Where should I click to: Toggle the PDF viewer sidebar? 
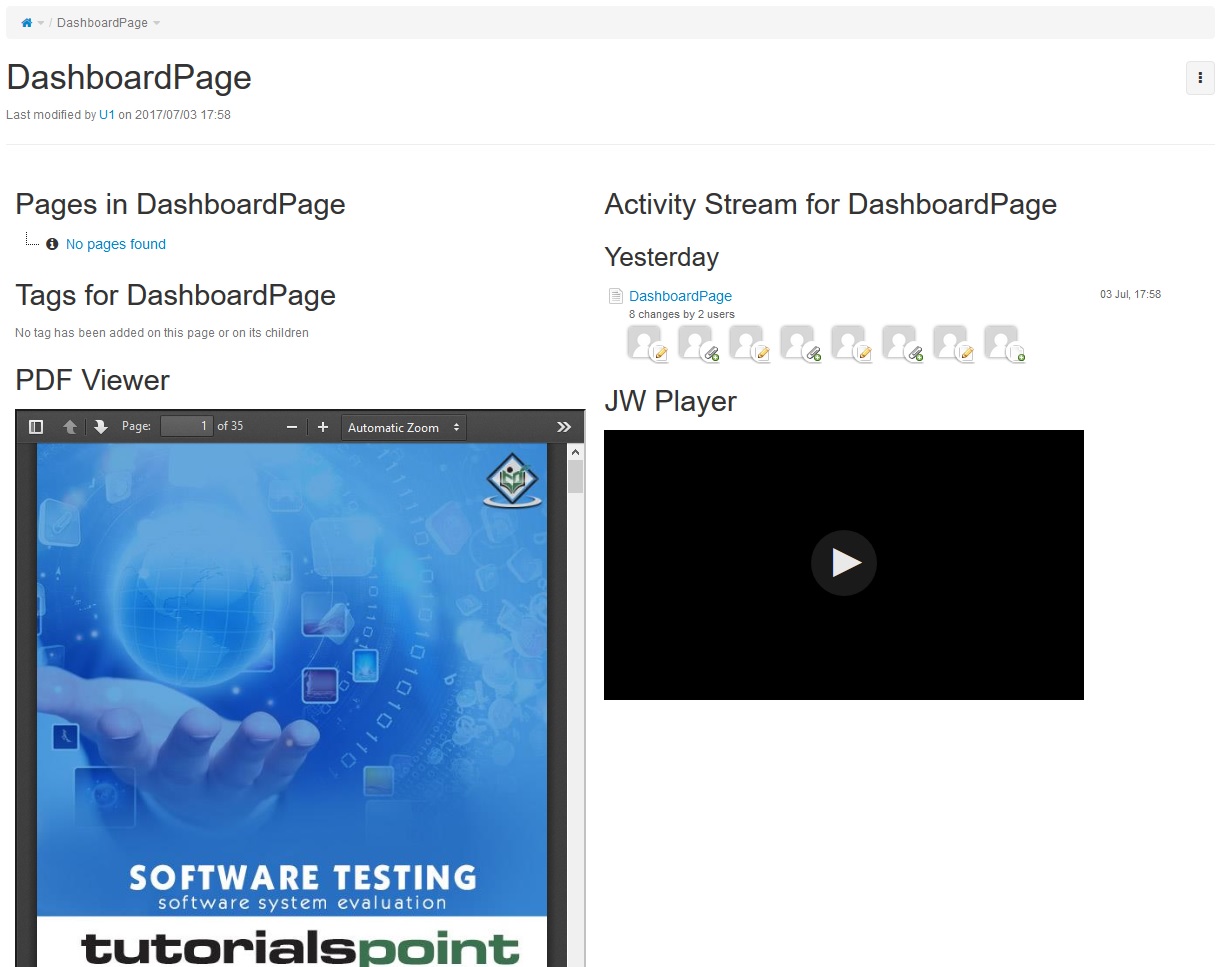tap(36, 427)
